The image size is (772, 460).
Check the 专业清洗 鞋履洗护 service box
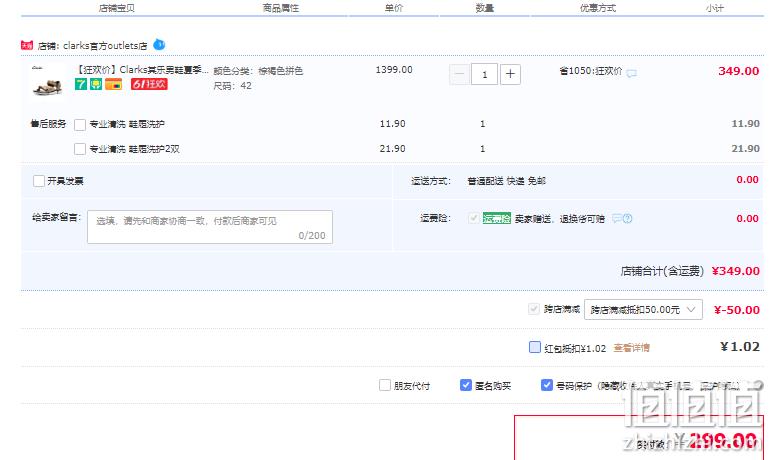[80, 125]
